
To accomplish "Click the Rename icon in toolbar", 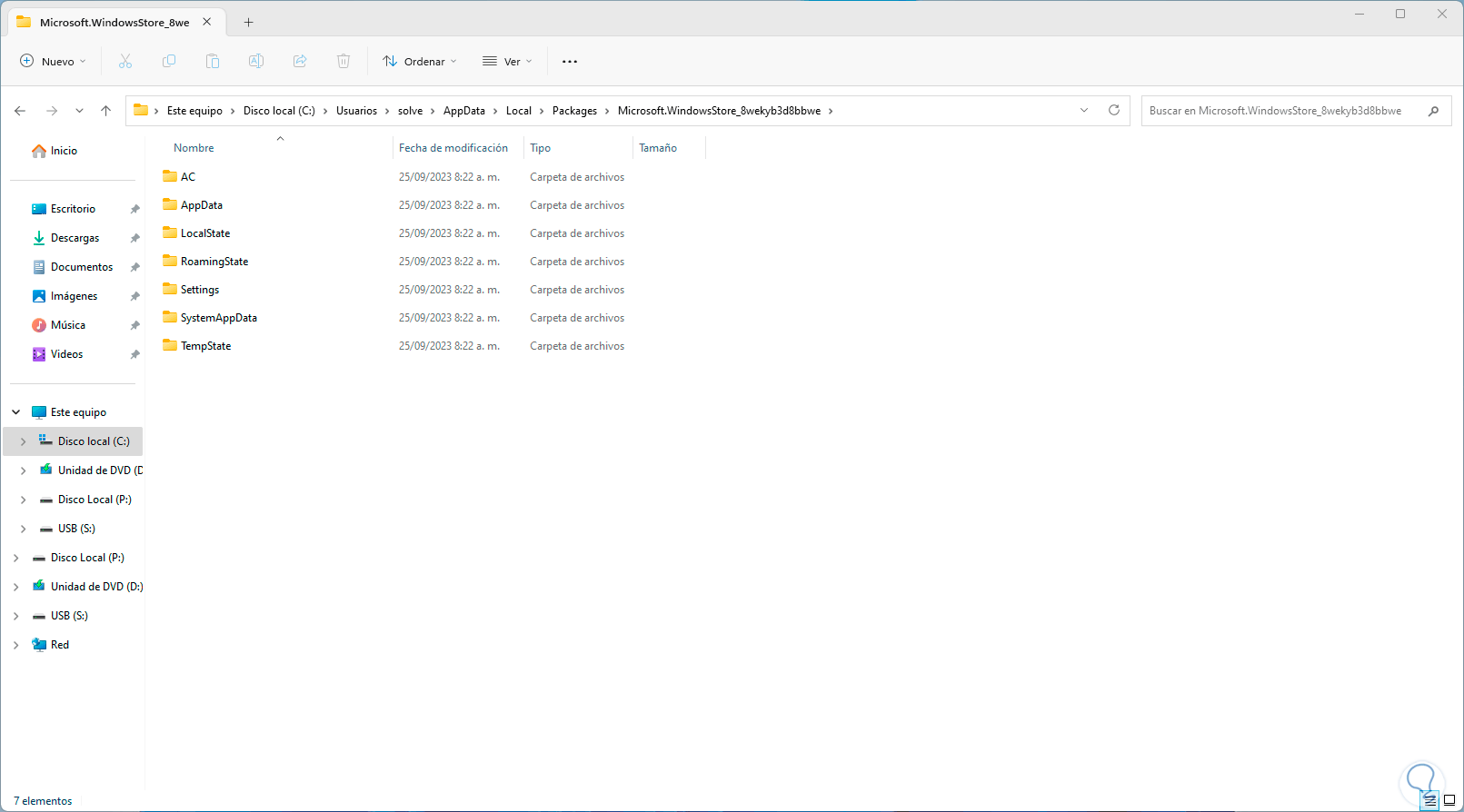I will pos(256,62).
